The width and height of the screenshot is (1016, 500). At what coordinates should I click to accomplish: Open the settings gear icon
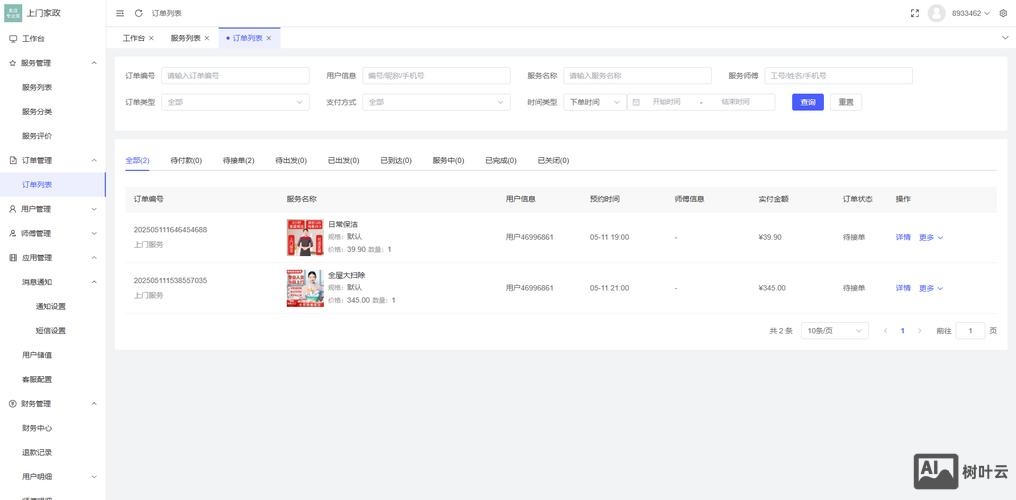1003,13
